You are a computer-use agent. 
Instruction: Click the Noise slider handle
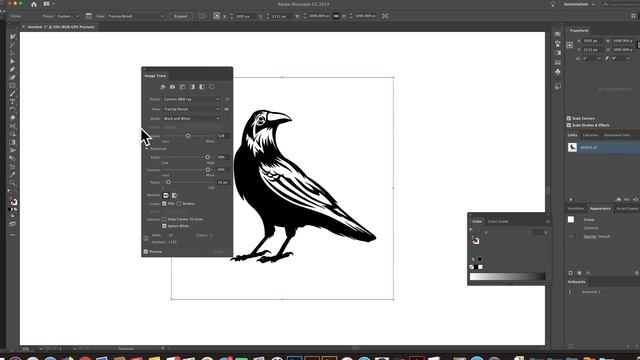pyautogui.click(x=168, y=182)
